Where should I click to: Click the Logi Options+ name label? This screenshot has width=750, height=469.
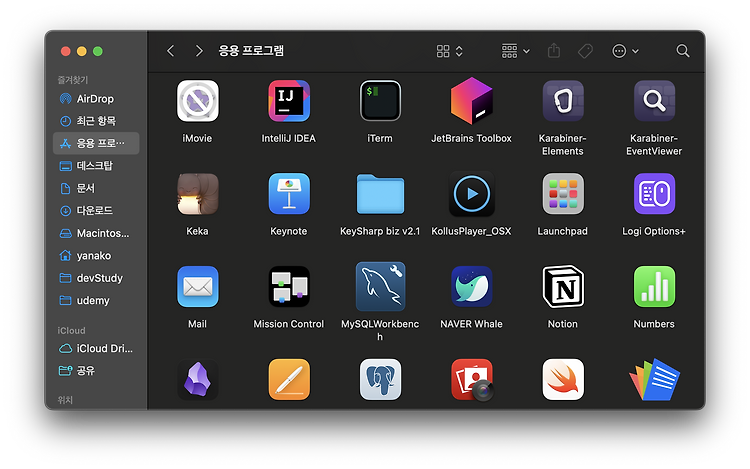click(654, 231)
